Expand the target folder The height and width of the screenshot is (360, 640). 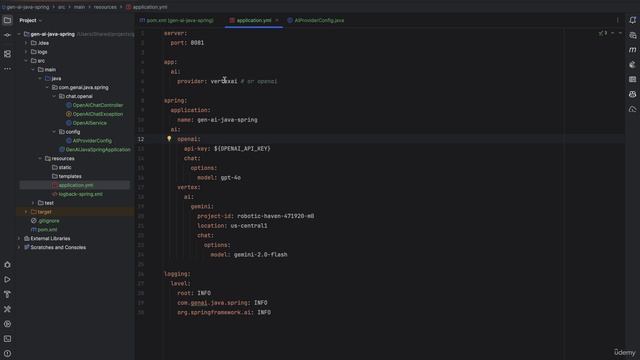click(26, 212)
